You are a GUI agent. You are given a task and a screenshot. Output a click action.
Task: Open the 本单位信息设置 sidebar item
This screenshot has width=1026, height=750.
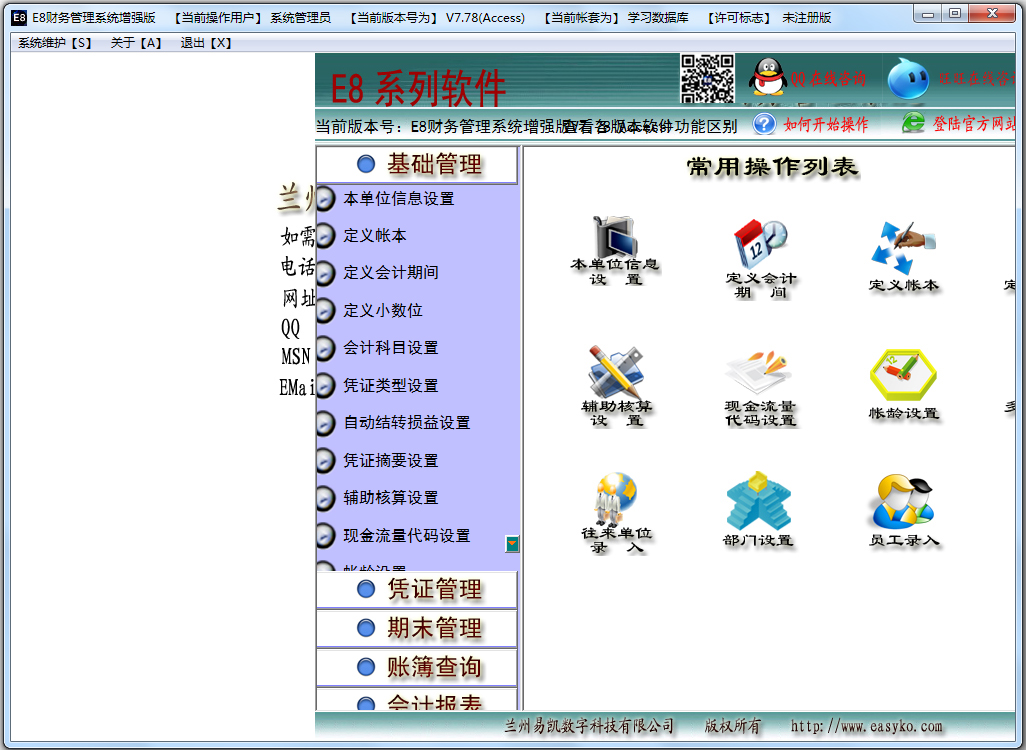tap(398, 199)
